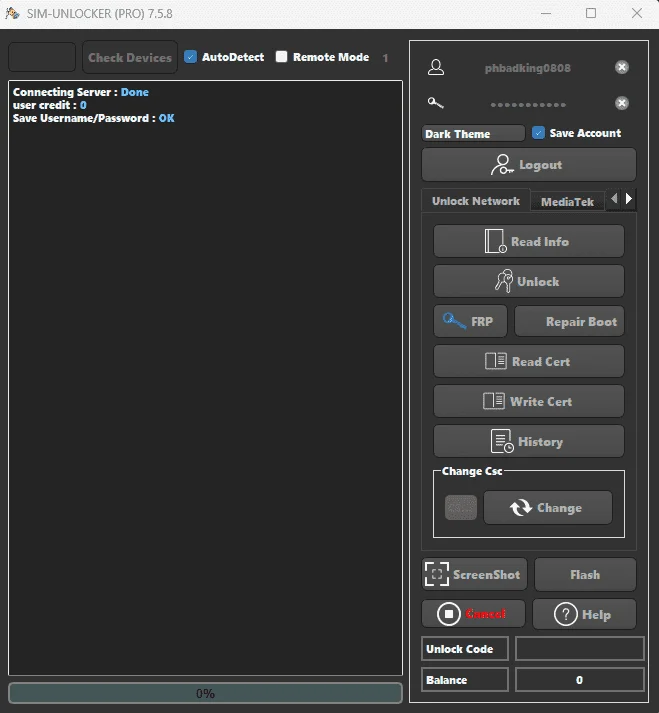Click the Unlock Code label

(x=464, y=648)
